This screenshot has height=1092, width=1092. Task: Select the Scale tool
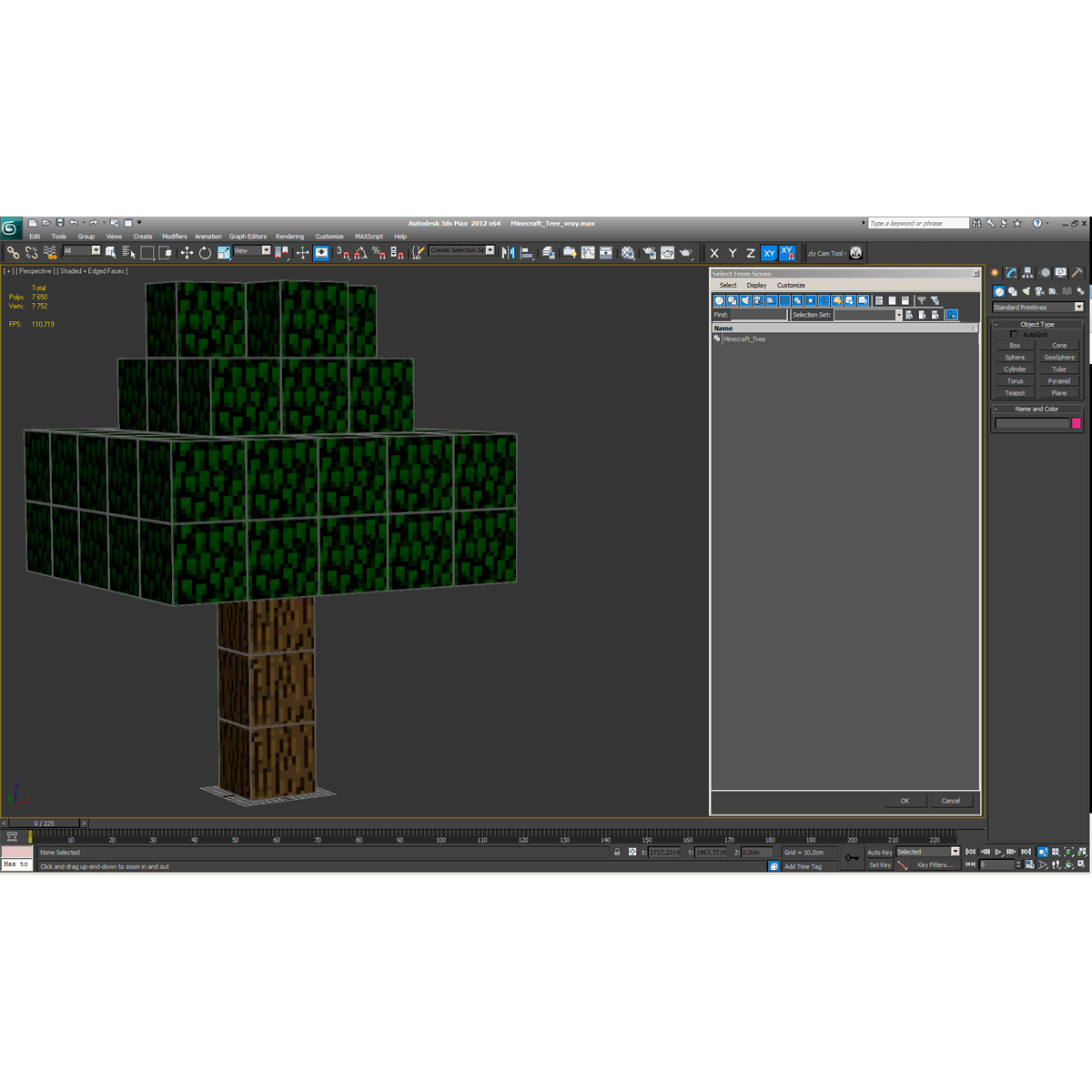pos(224,253)
